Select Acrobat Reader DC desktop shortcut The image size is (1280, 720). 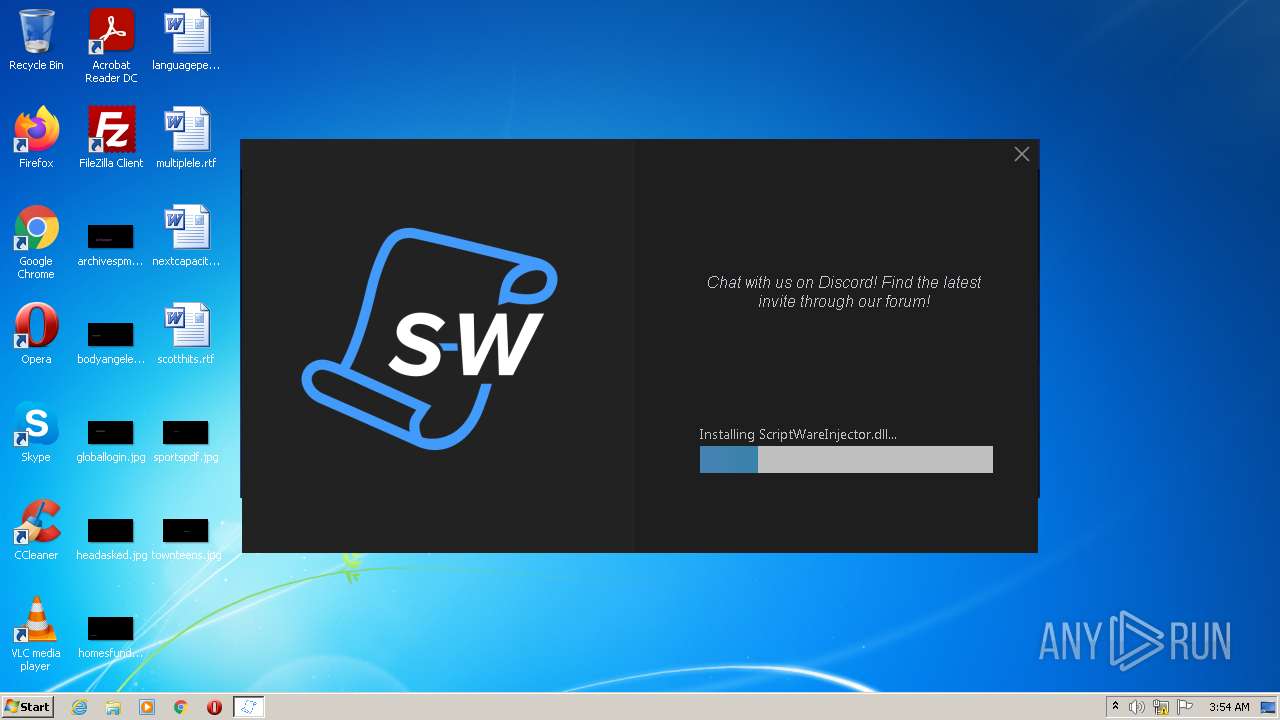(111, 46)
